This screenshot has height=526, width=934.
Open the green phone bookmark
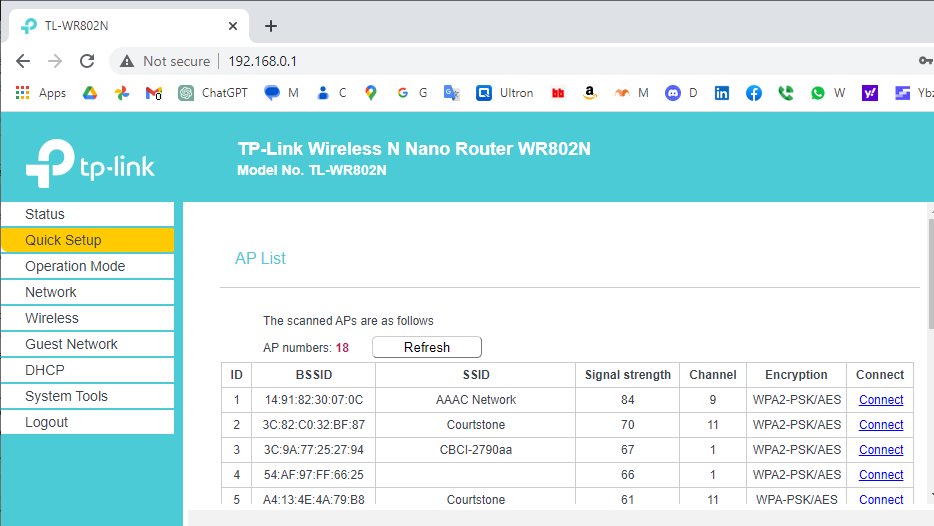786,93
